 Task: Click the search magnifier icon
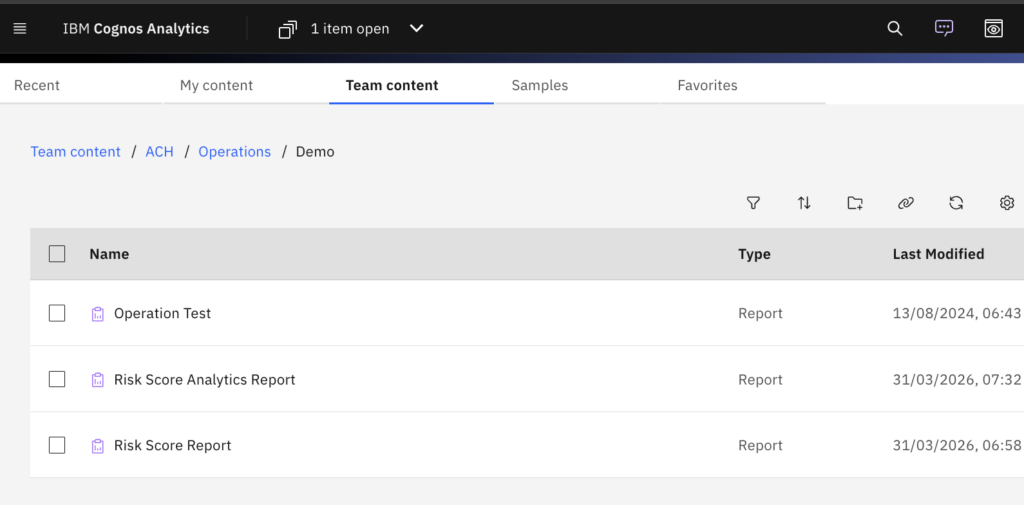tap(895, 29)
